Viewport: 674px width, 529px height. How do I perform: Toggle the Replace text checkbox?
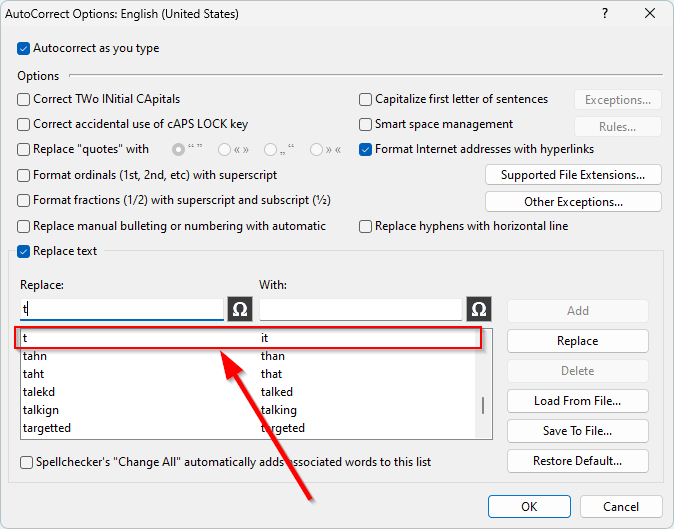24,251
